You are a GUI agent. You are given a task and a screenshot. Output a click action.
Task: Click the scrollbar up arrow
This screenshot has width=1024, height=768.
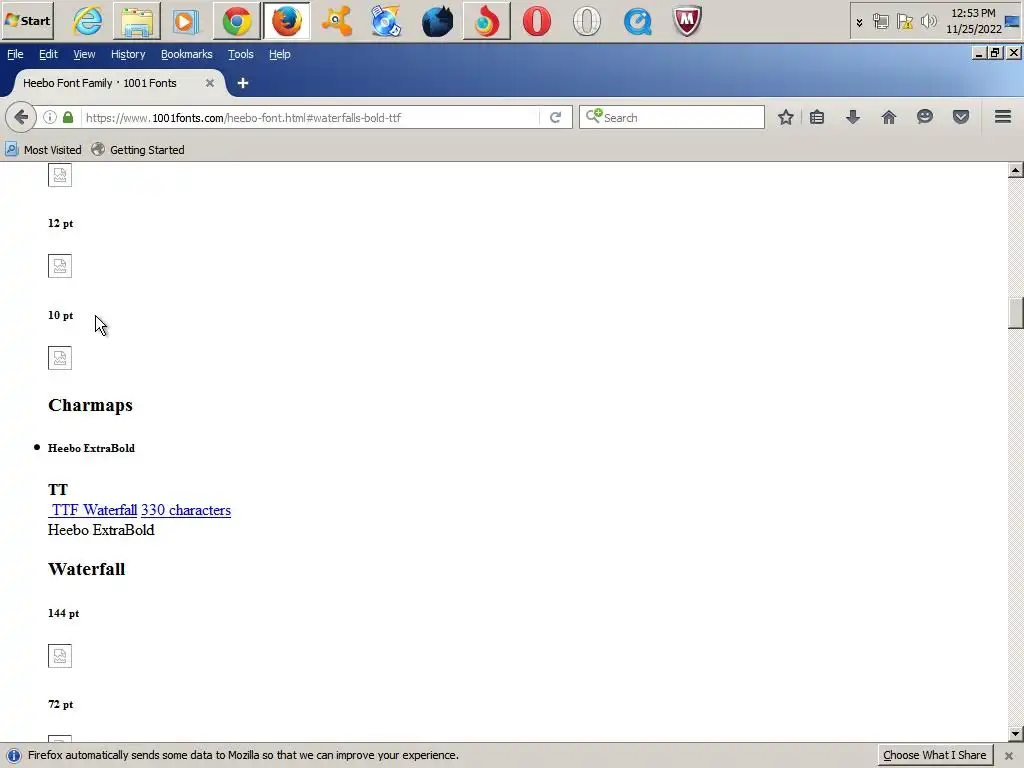point(1016,170)
